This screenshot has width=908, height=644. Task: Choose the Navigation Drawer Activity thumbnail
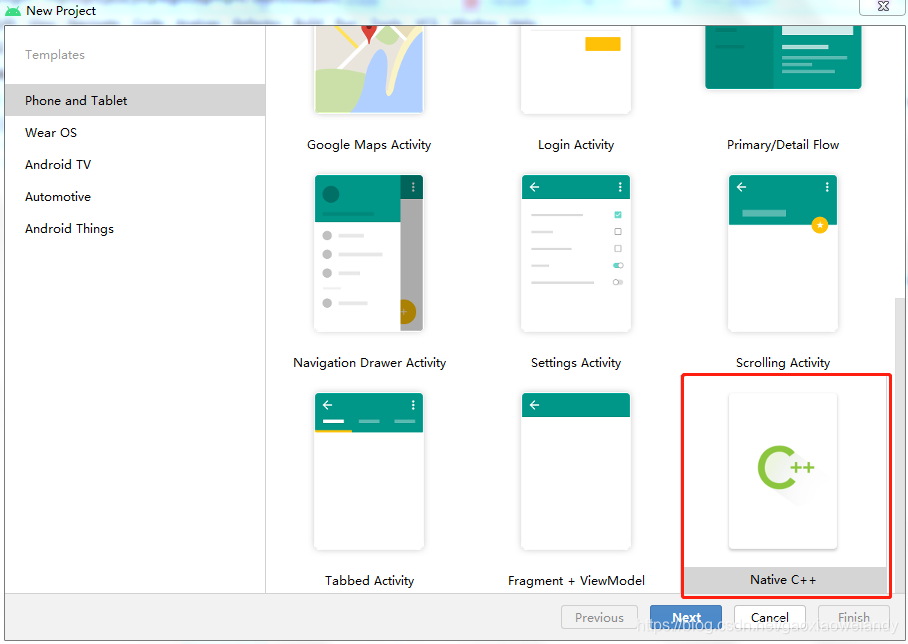coord(369,253)
